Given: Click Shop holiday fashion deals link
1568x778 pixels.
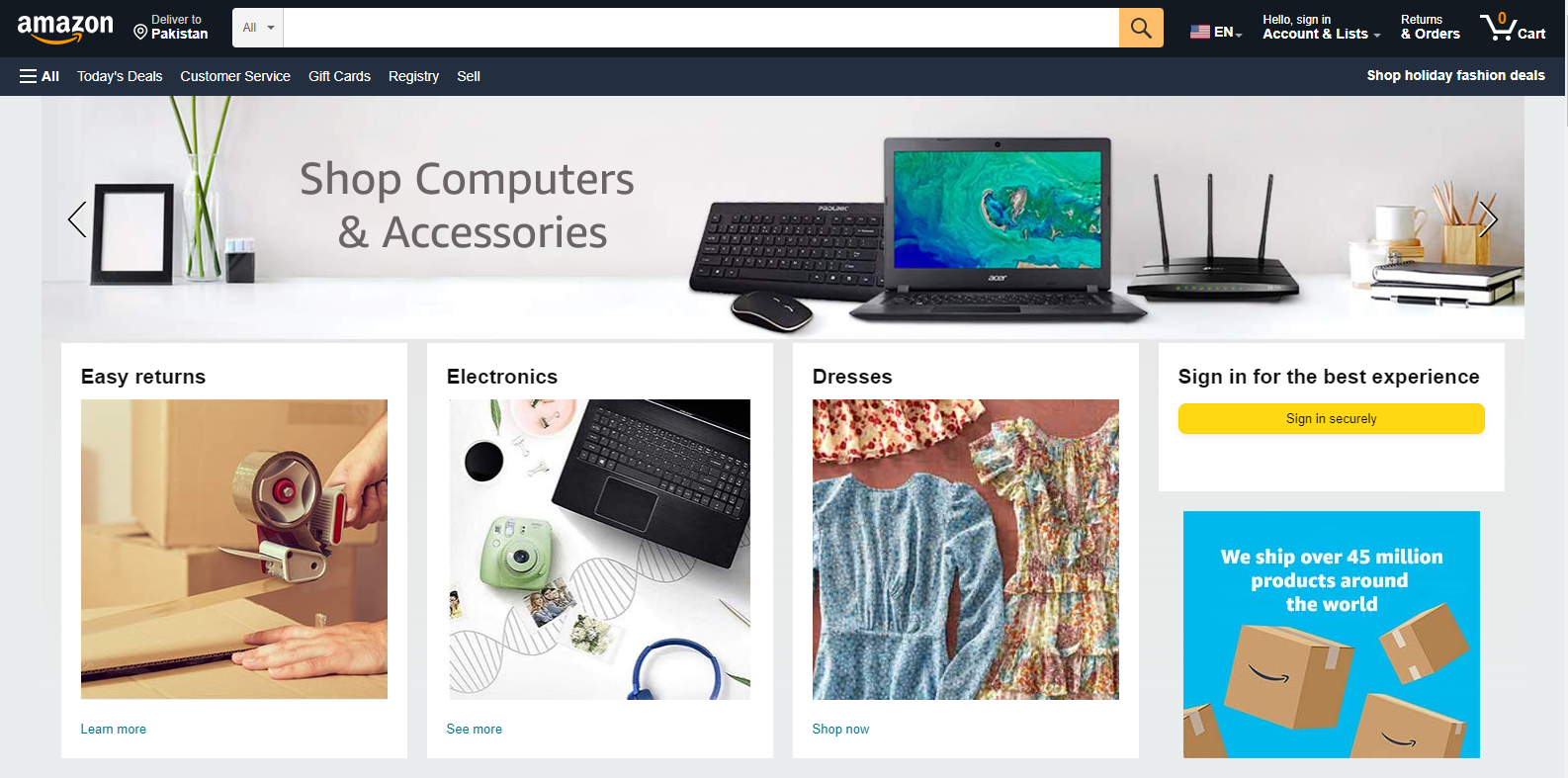Looking at the screenshot, I should [1455, 75].
